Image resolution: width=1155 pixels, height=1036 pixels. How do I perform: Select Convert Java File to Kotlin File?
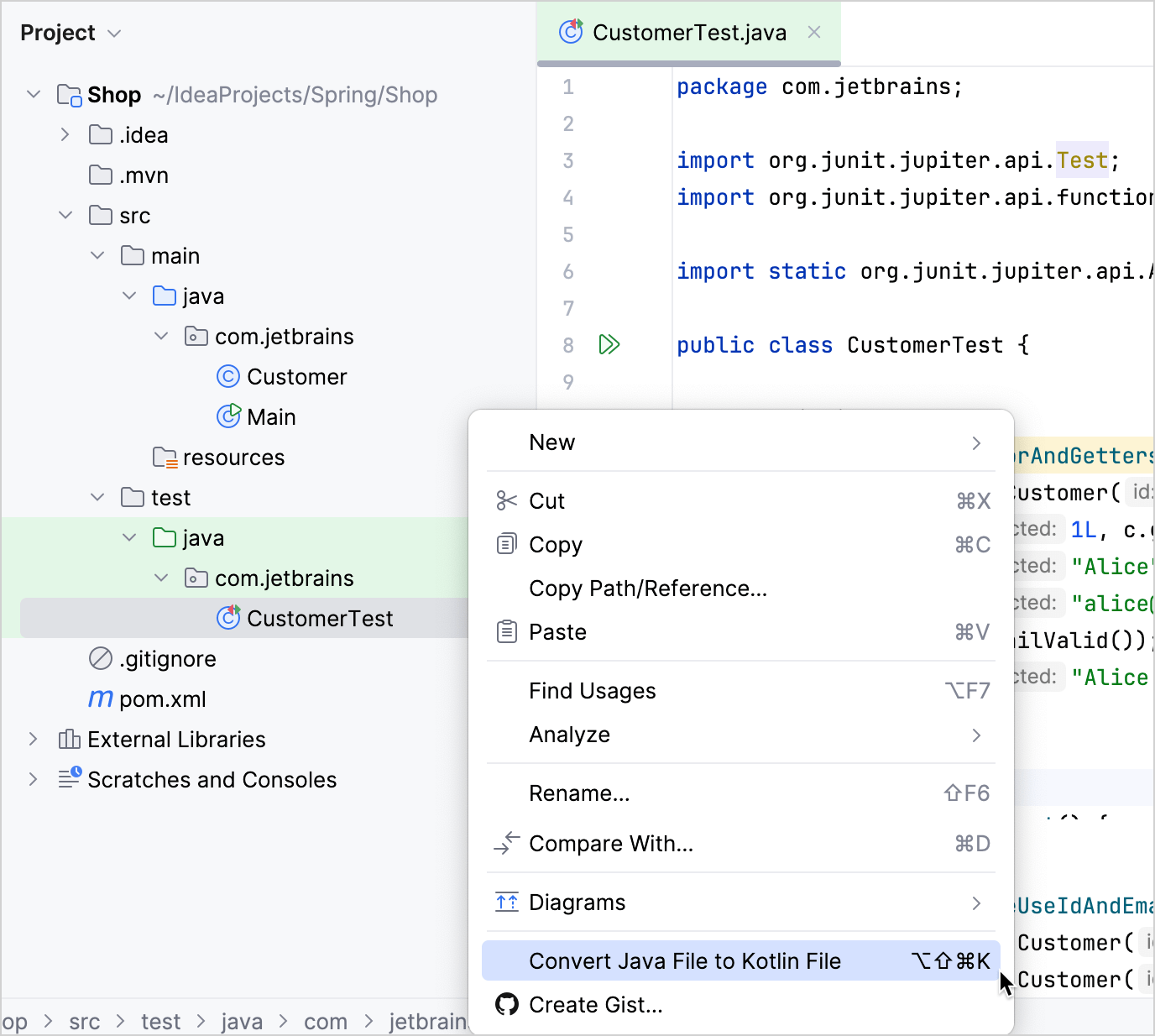[684, 960]
